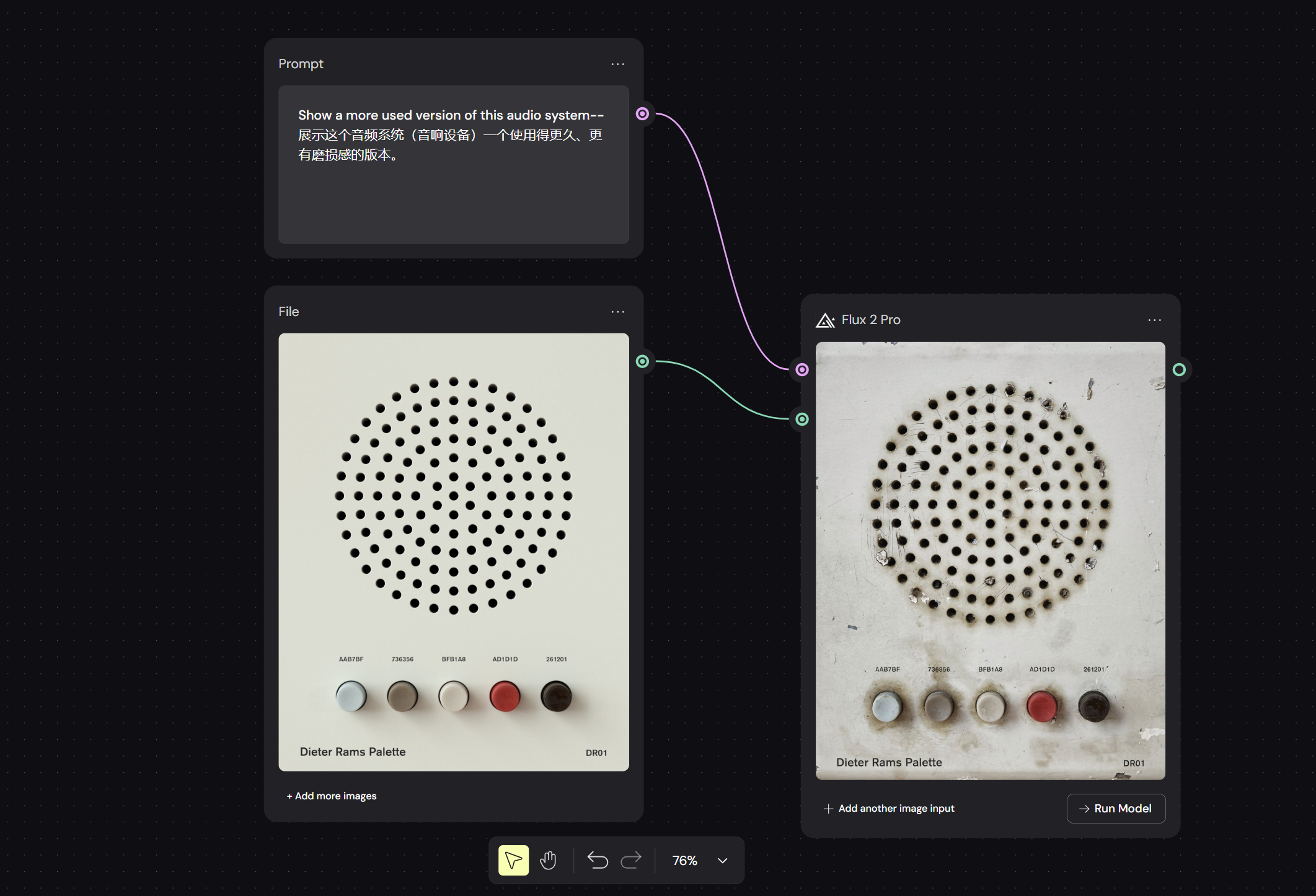Viewport: 1316px width, 896px height.
Task: Open the File node options menu
Action: [617, 312]
